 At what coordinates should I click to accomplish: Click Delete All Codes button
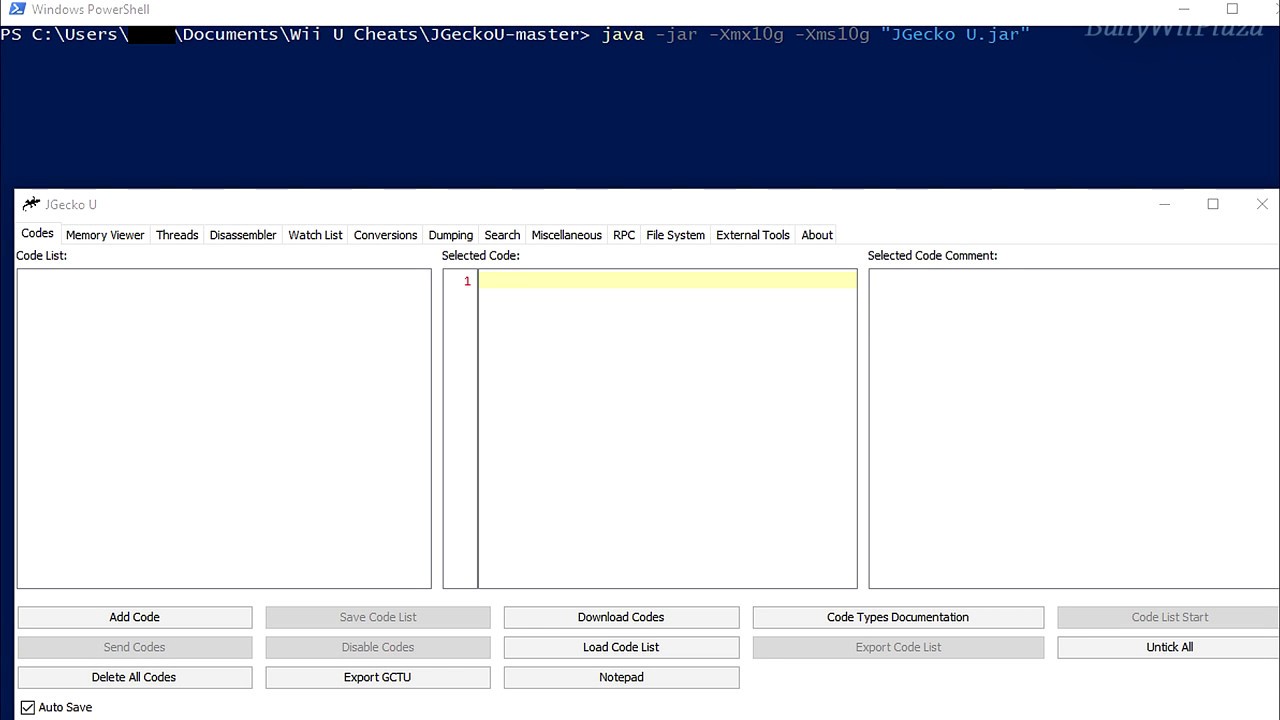coord(135,677)
